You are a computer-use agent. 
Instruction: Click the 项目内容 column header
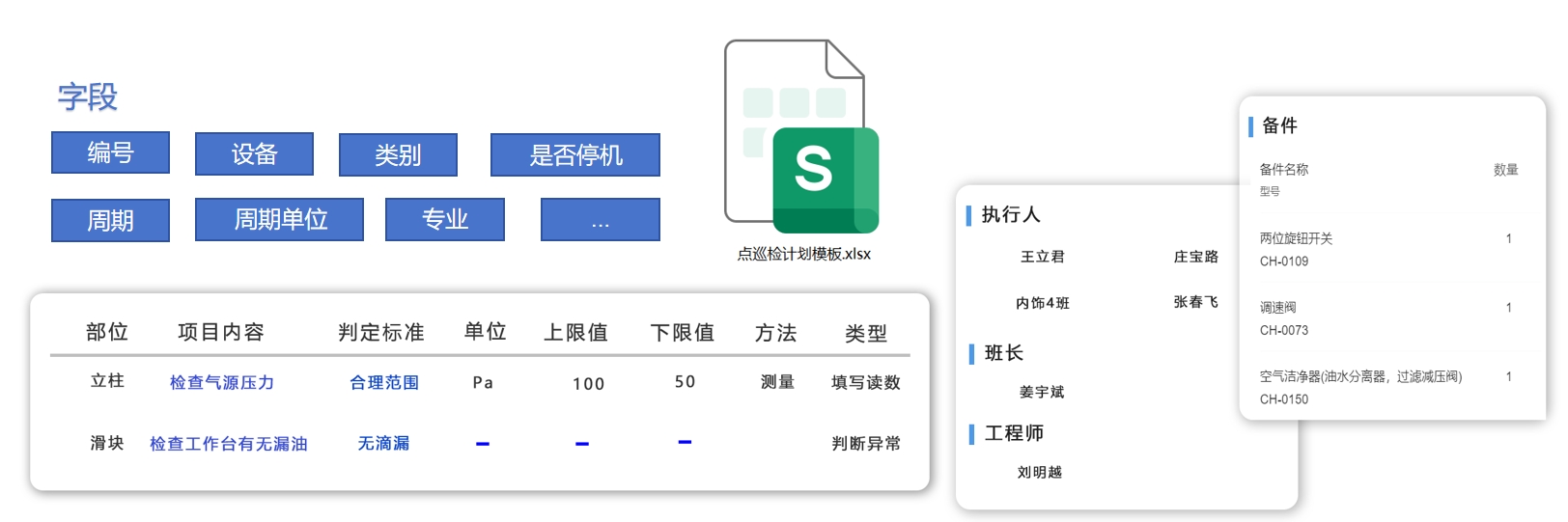221,333
